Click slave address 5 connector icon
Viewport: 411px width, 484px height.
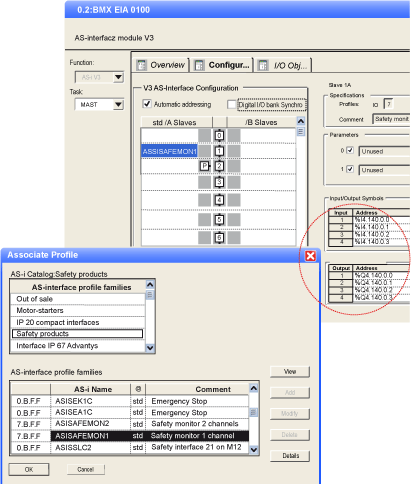(x=219, y=220)
